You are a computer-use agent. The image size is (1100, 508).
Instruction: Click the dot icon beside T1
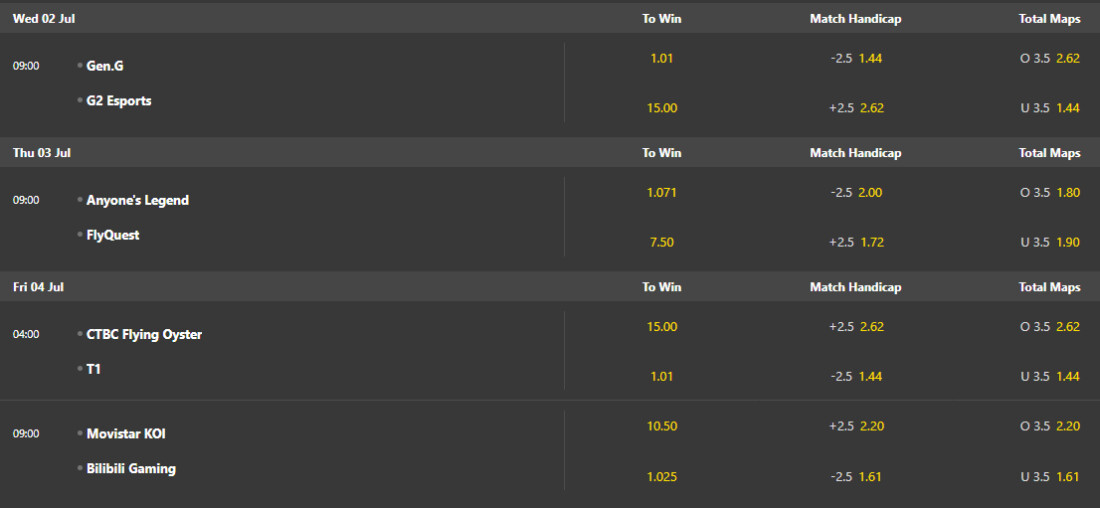pyautogui.click(x=80, y=369)
